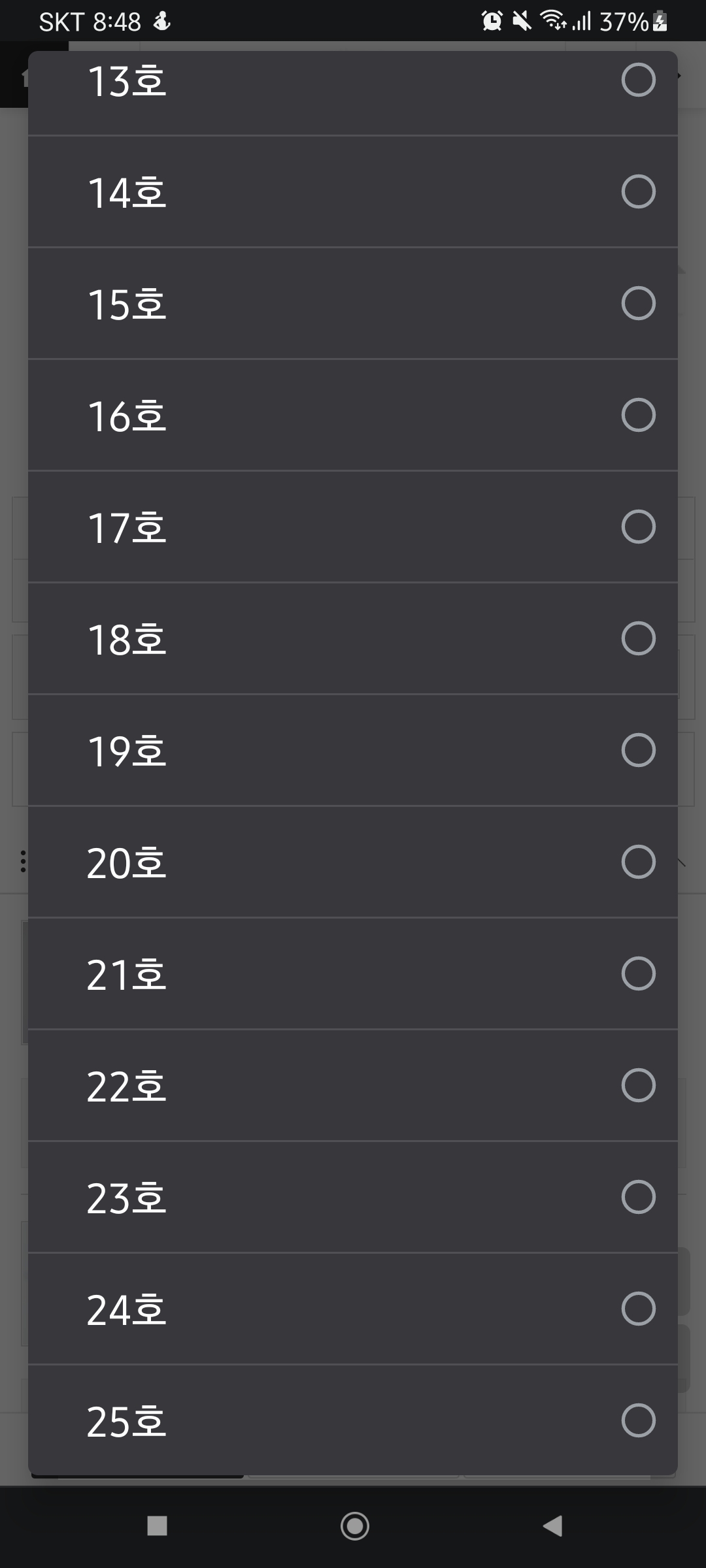Select the 20호 radio button
The width and height of the screenshot is (706, 1568).
638,862
